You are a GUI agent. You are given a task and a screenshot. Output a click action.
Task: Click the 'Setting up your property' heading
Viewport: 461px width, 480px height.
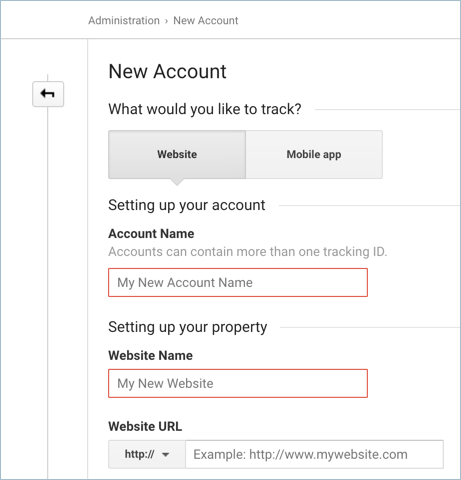[188, 327]
